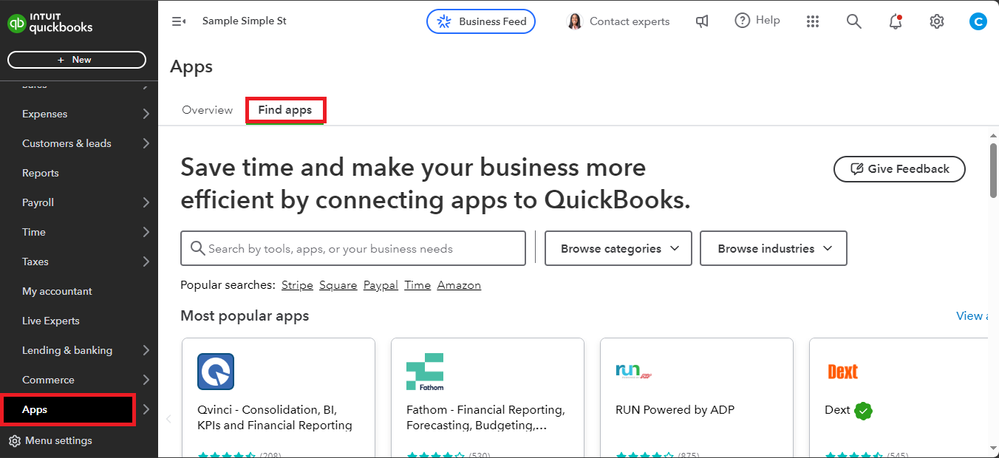Image resolution: width=999 pixels, height=458 pixels.
Task: Open the settings gear icon
Action: tap(936, 21)
